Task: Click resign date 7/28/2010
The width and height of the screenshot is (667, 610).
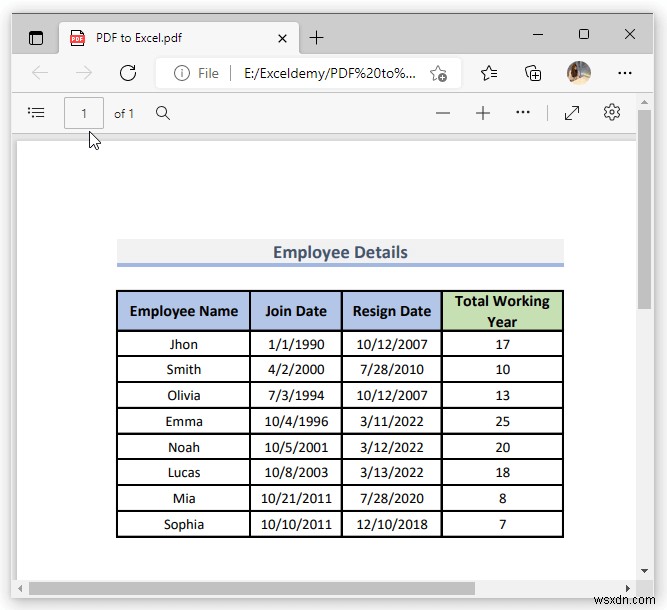Action: (x=392, y=369)
